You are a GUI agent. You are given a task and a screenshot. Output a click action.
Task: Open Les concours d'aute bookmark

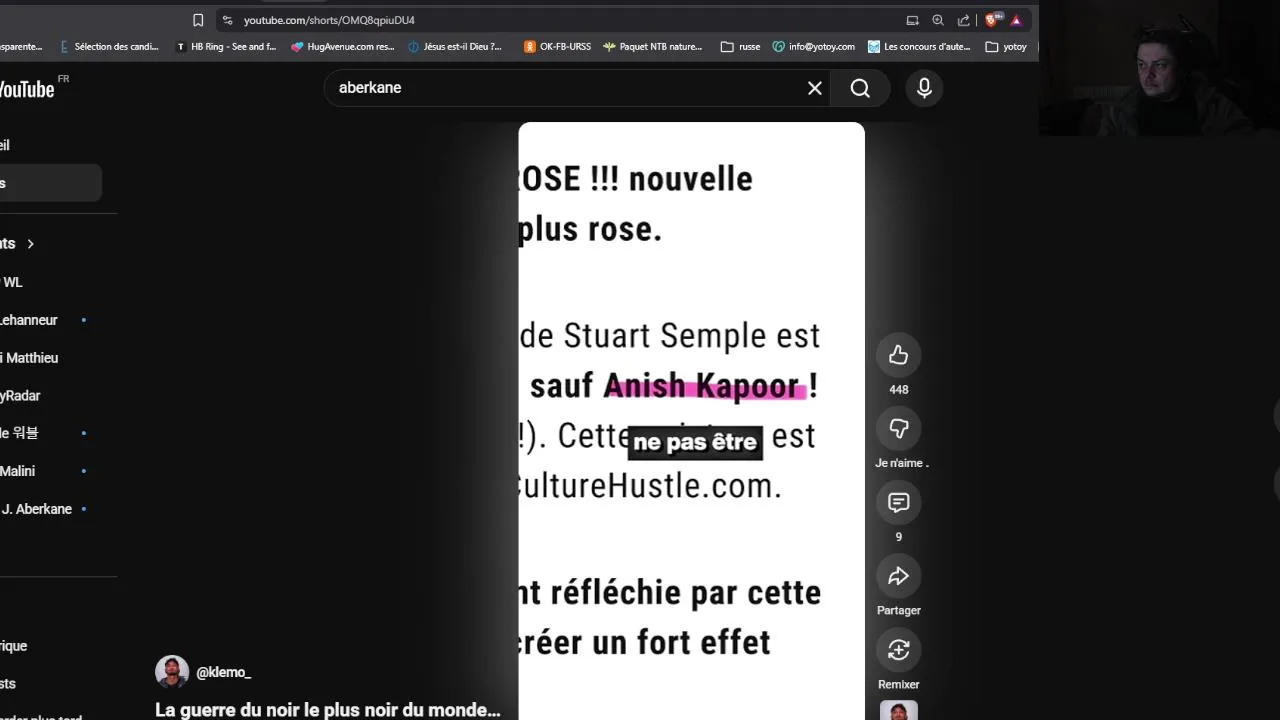click(x=919, y=46)
